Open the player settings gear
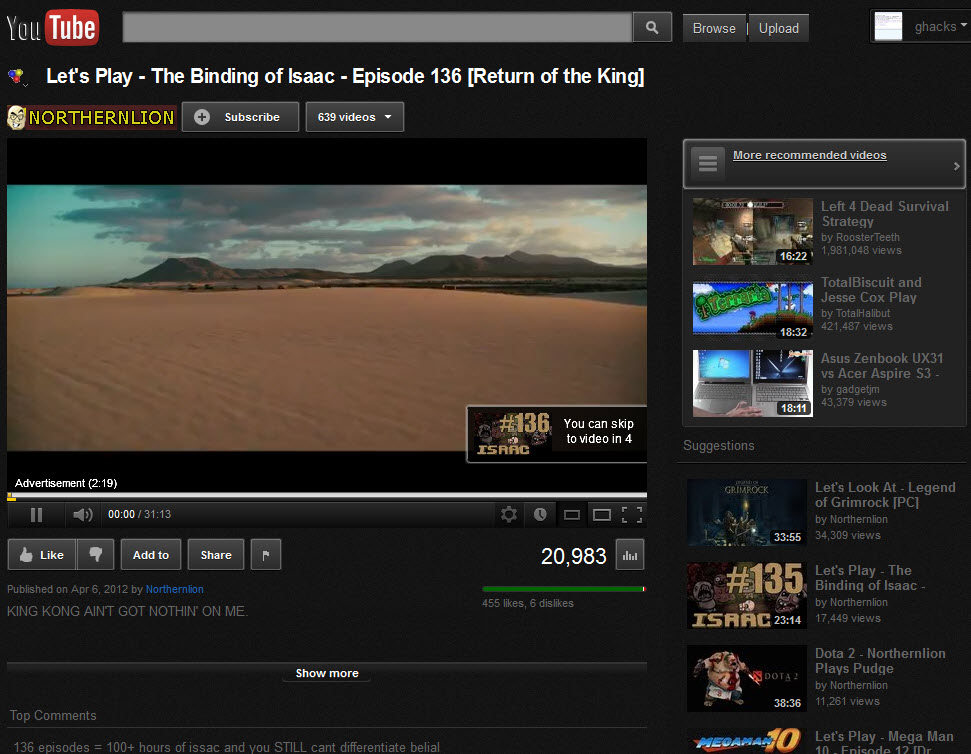This screenshot has height=754, width=971. pyautogui.click(x=509, y=514)
